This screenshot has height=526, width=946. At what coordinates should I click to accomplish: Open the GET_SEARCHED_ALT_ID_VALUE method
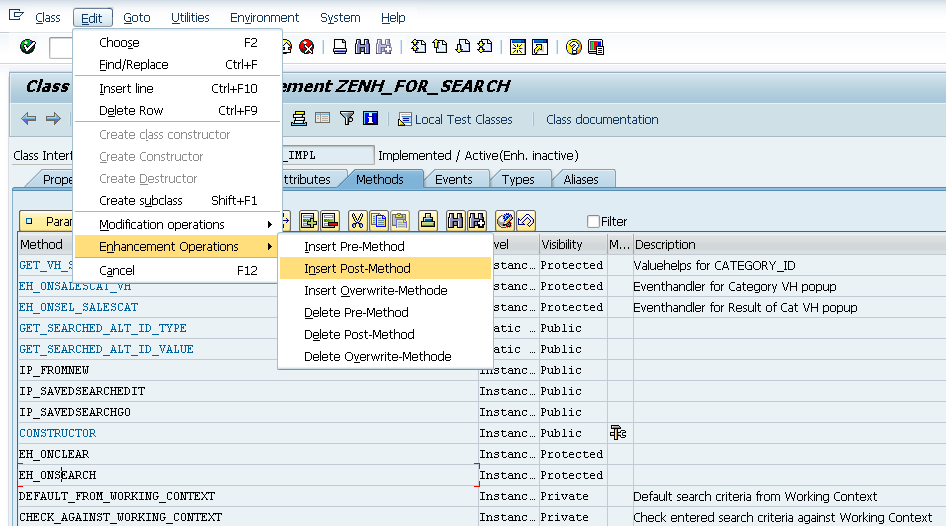(106, 349)
